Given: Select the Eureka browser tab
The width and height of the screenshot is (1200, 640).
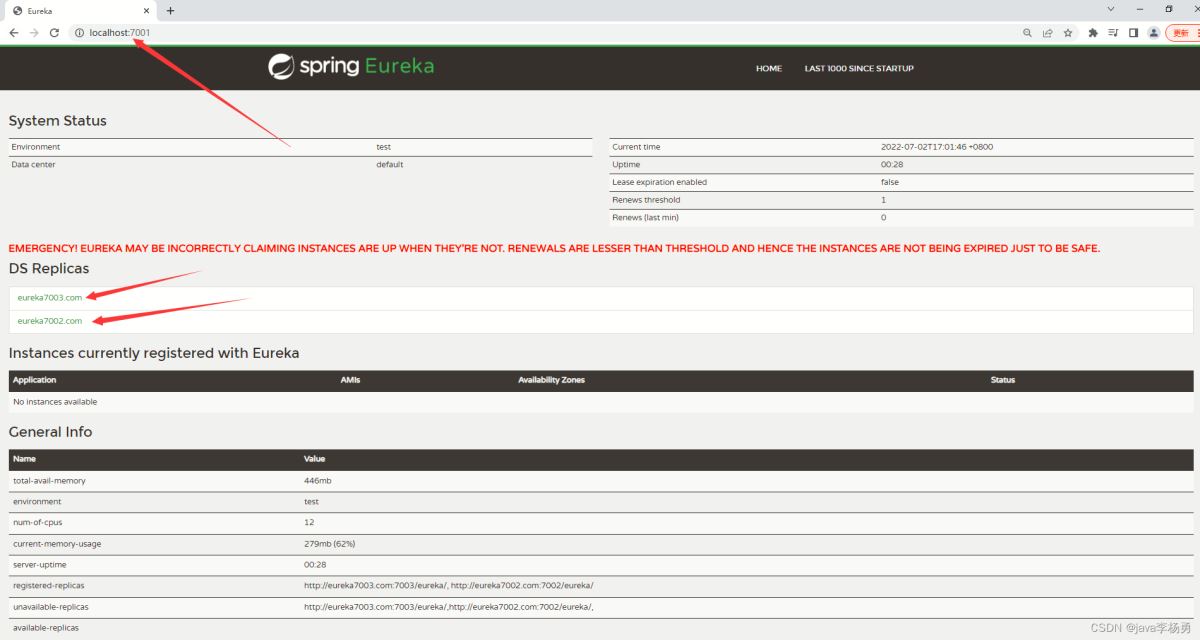Looking at the screenshot, I should [x=70, y=11].
